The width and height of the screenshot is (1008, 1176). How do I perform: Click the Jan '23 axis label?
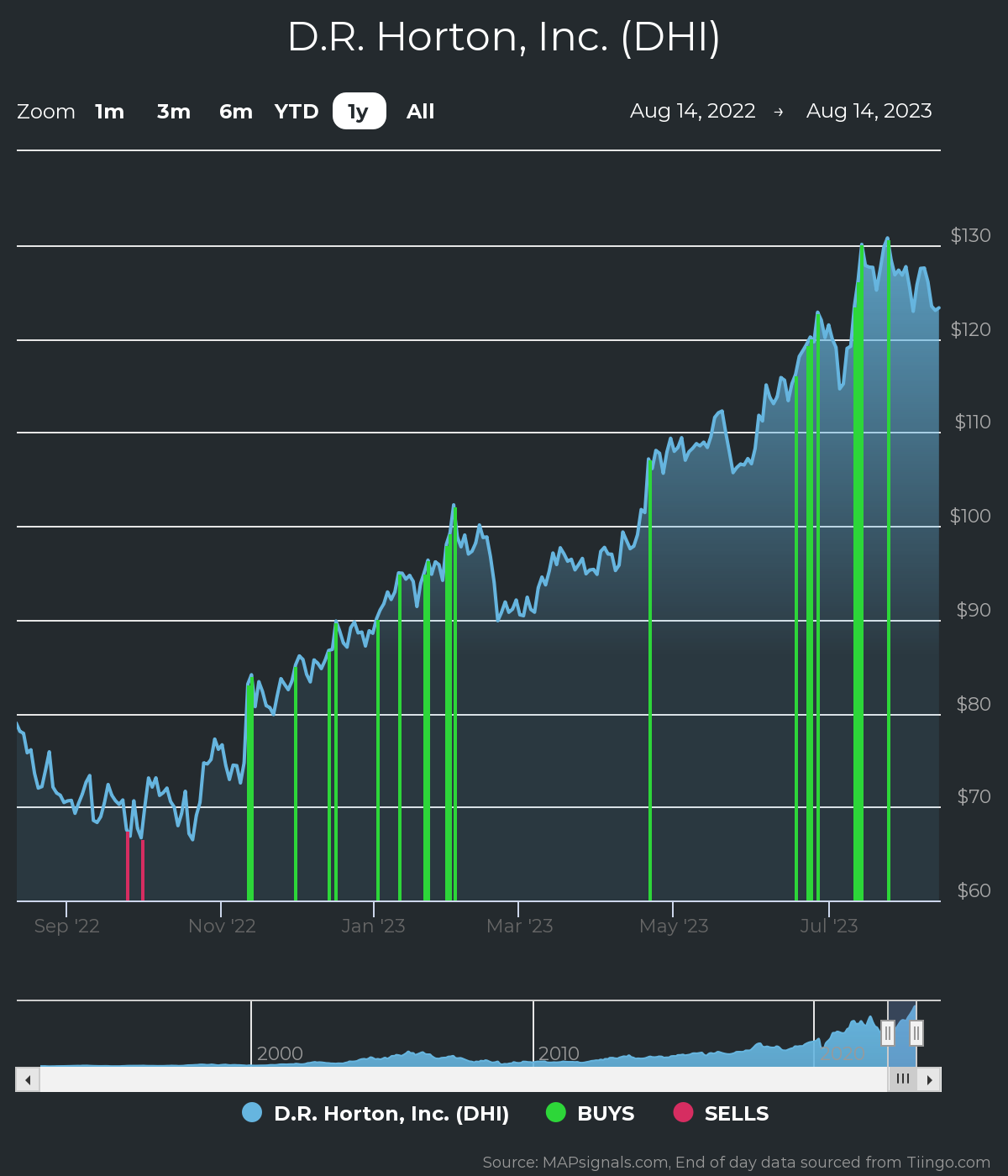pos(374,926)
